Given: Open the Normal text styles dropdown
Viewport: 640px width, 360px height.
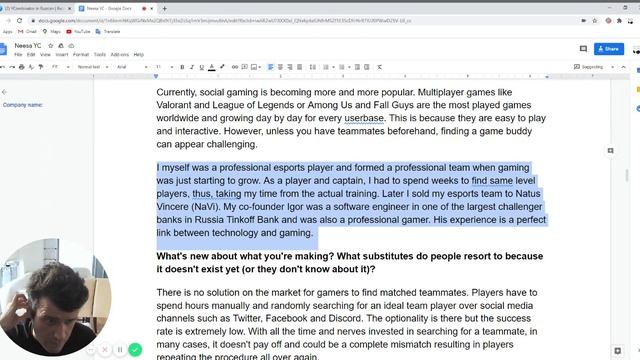Looking at the screenshot, I should (93, 67).
